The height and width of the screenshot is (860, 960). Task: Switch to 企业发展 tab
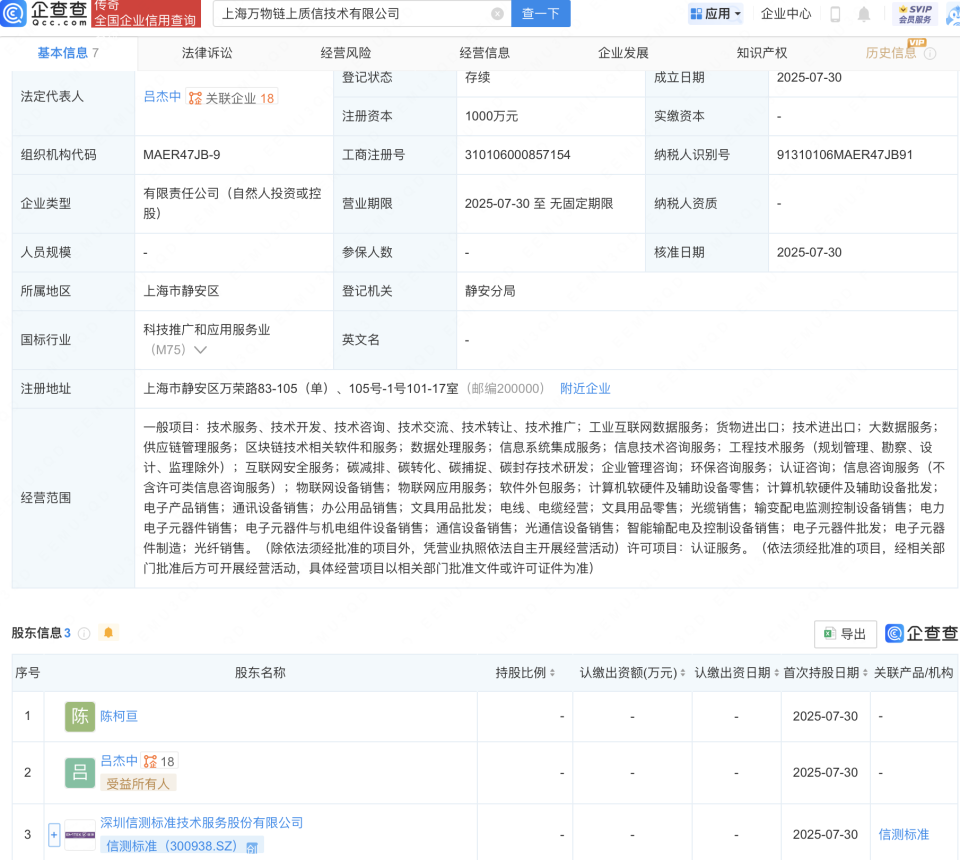pos(623,53)
